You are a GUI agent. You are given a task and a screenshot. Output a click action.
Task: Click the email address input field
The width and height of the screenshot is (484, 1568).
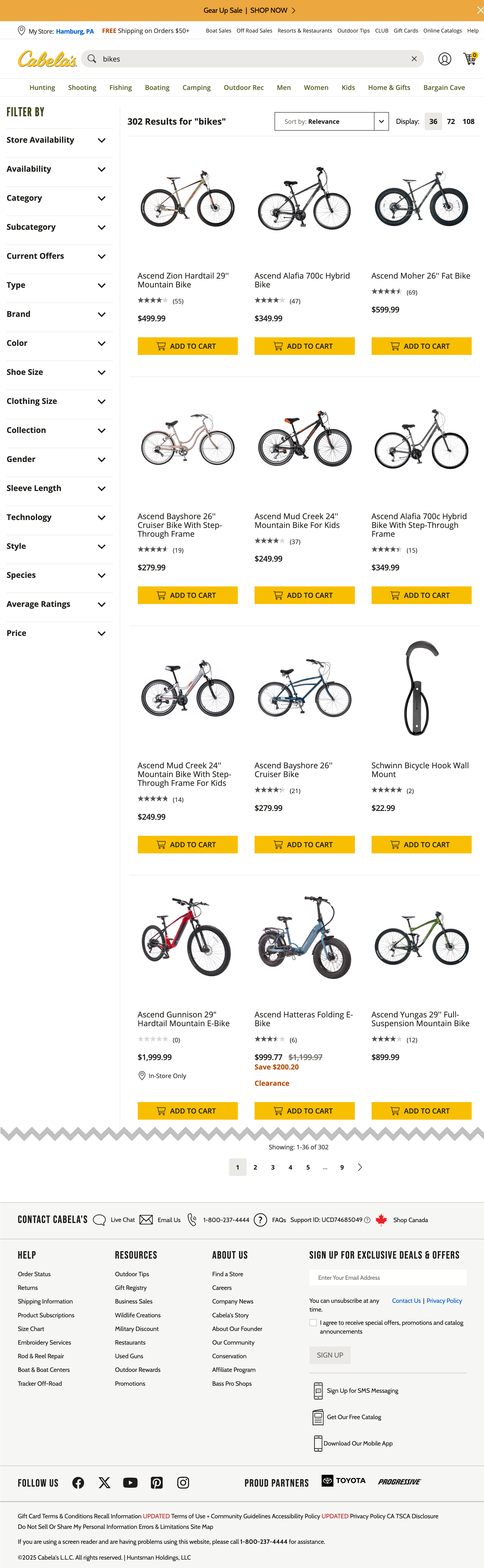click(388, 1277)
